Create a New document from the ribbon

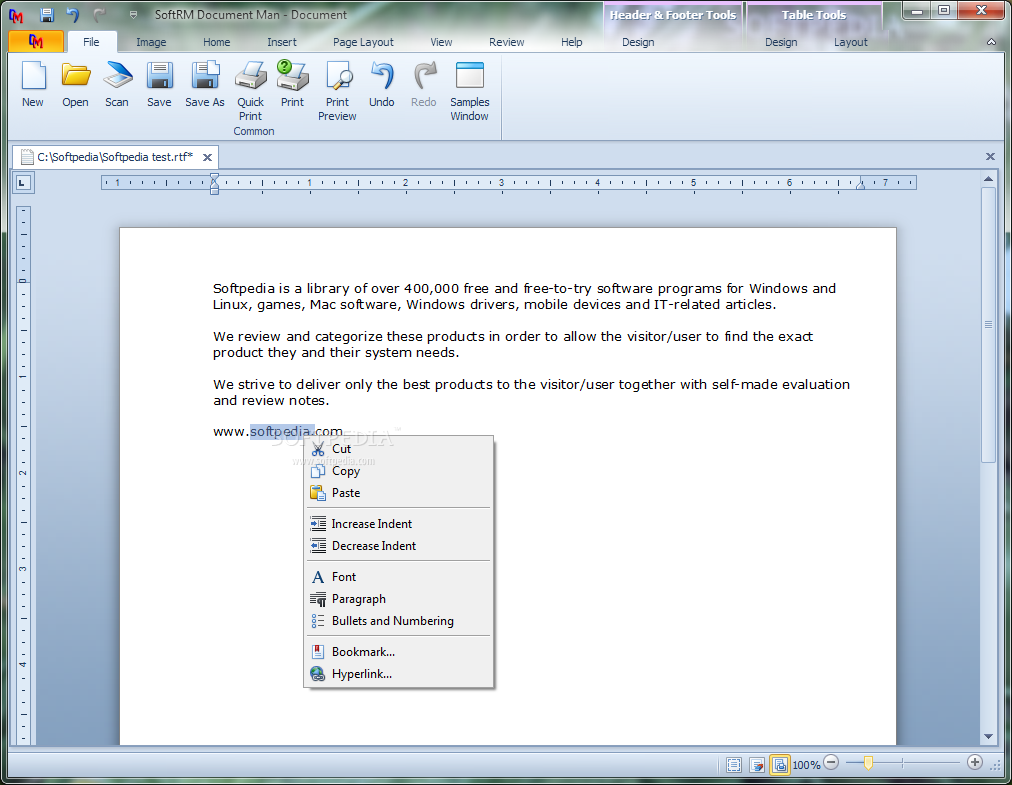(x=33, y=85)
